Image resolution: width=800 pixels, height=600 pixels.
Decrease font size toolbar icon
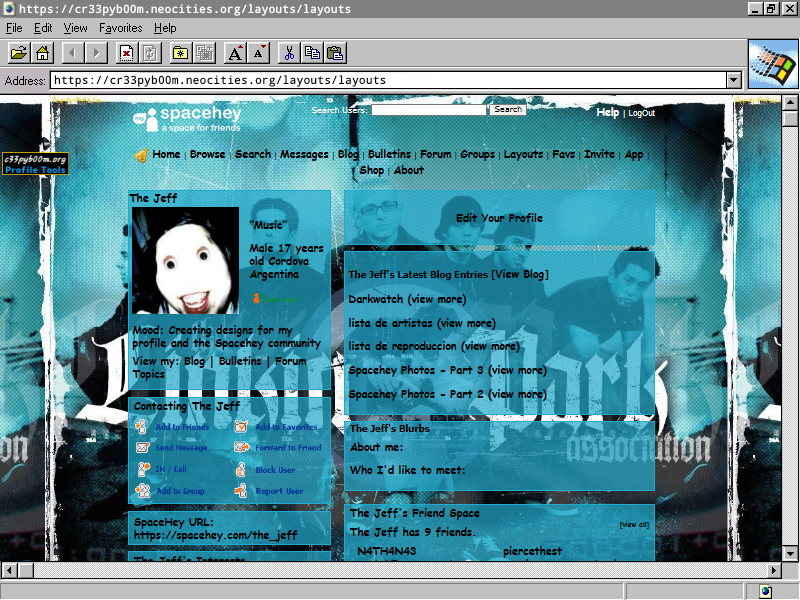[x=259, y=53]
